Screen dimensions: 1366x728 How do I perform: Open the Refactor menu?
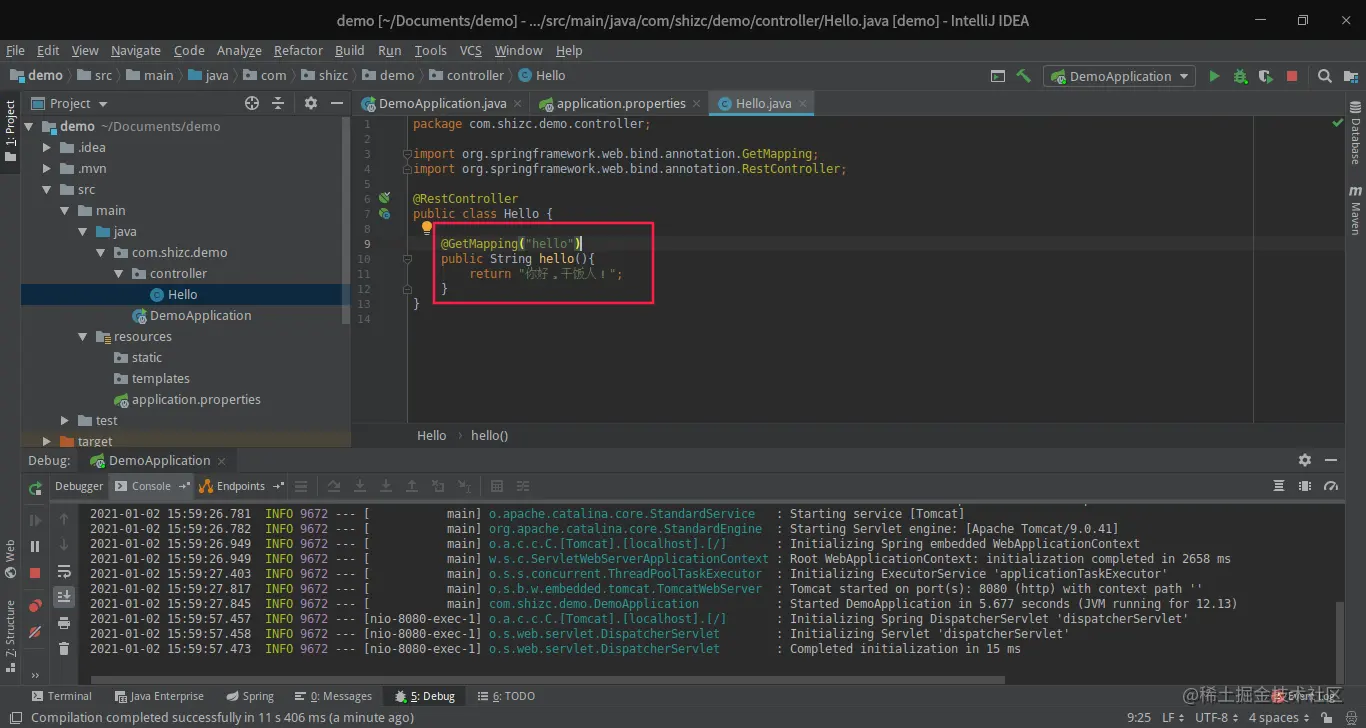[298, 50]
